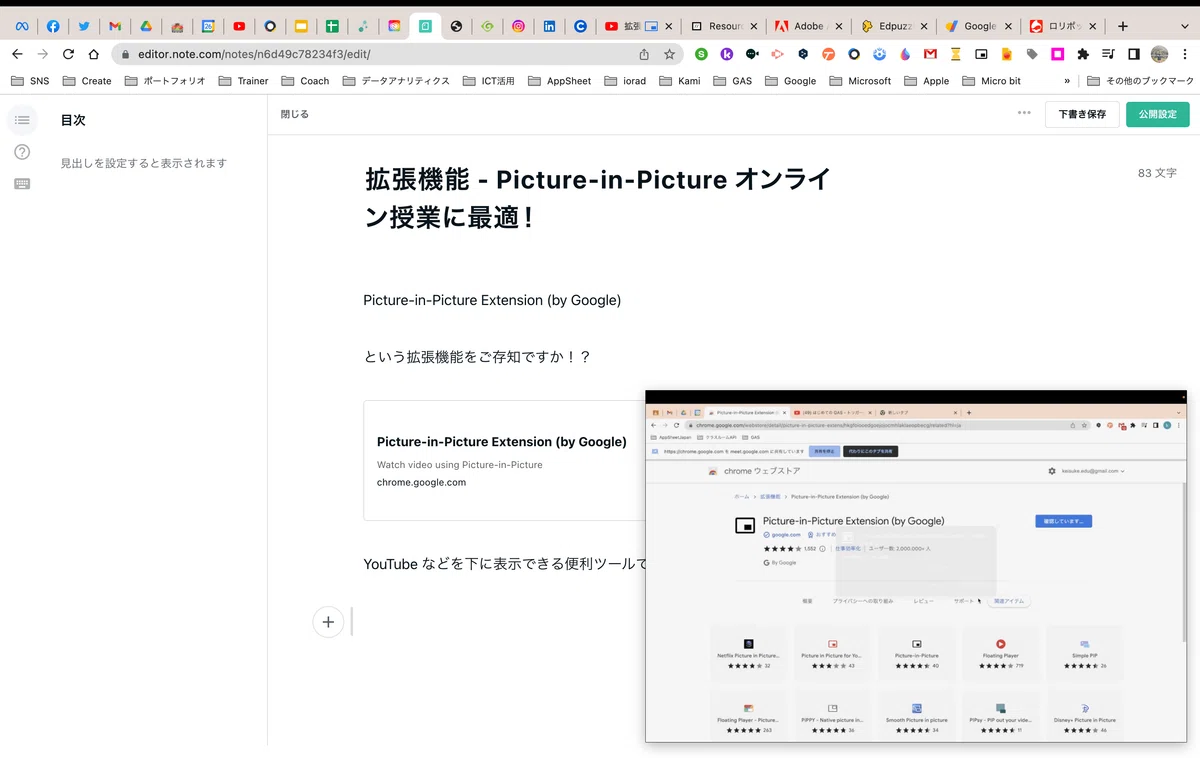The width and height of the screenshot is (1200, 758).
Task: Open the Google Sheets pinned tab
Action: 332,26
